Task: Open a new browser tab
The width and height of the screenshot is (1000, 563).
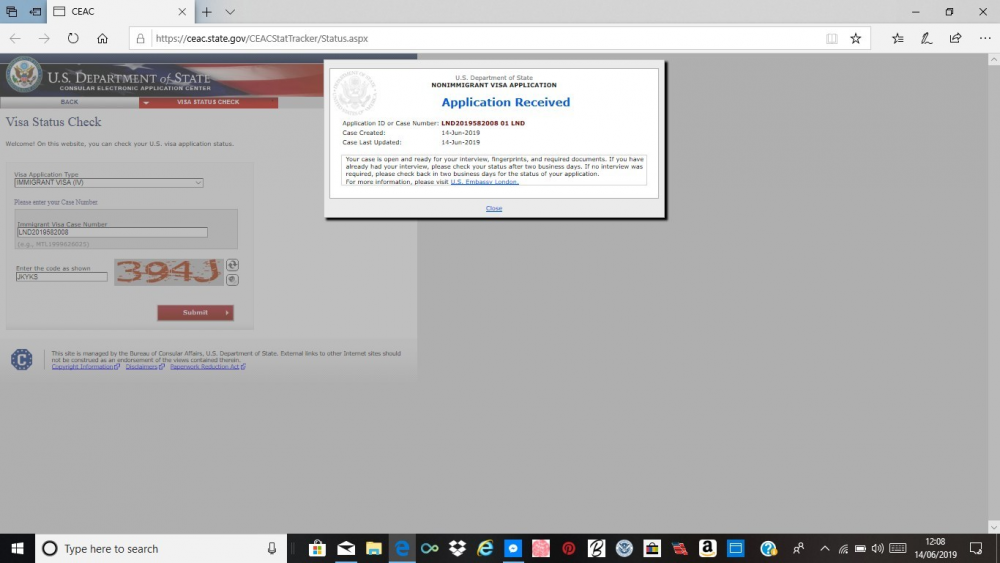Action: point(207,11)
